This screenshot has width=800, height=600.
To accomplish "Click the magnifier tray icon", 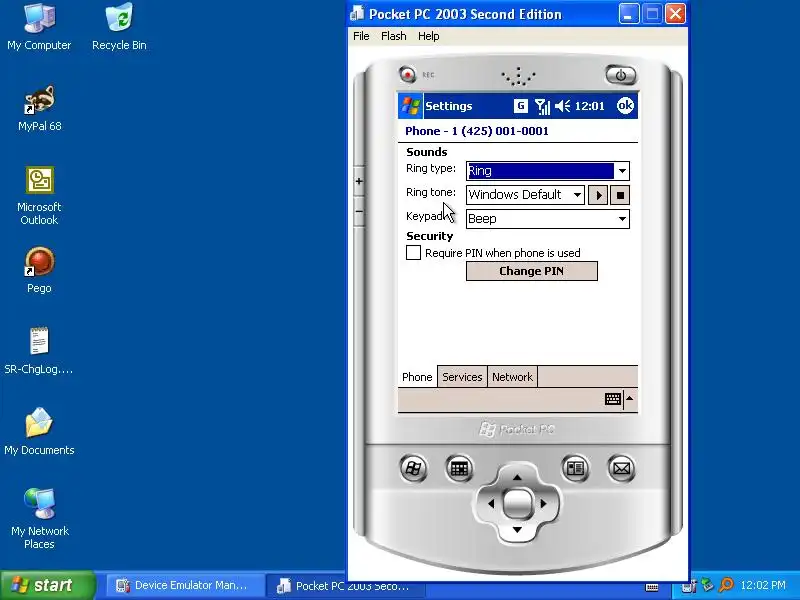I will coord(726,585).
